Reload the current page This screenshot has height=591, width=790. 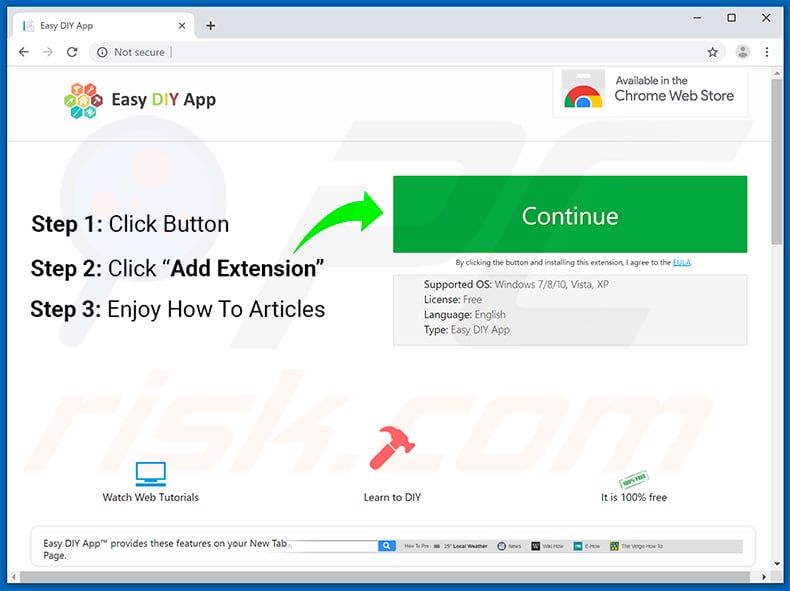pyautogui.click(x=72, y=52)
